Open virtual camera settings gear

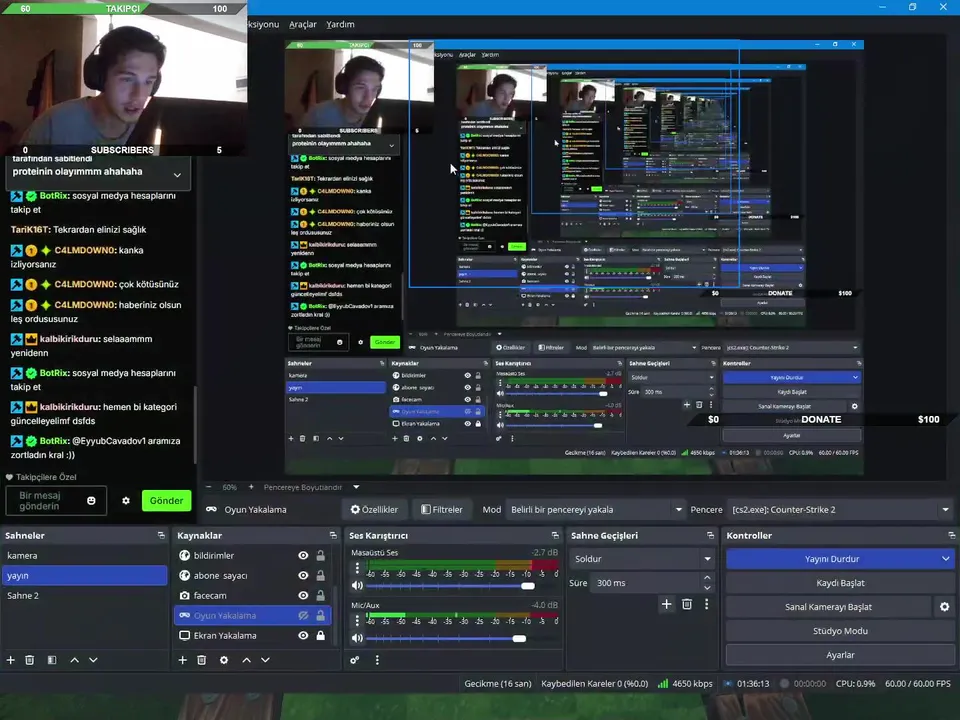tap(945, 607)
